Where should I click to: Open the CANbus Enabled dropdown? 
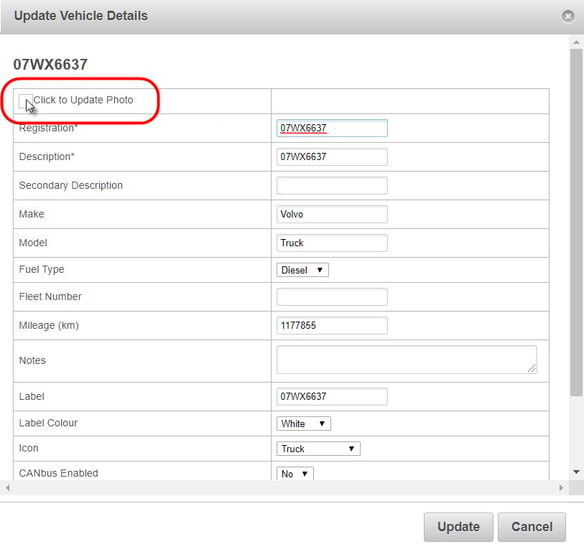point(295,473)
